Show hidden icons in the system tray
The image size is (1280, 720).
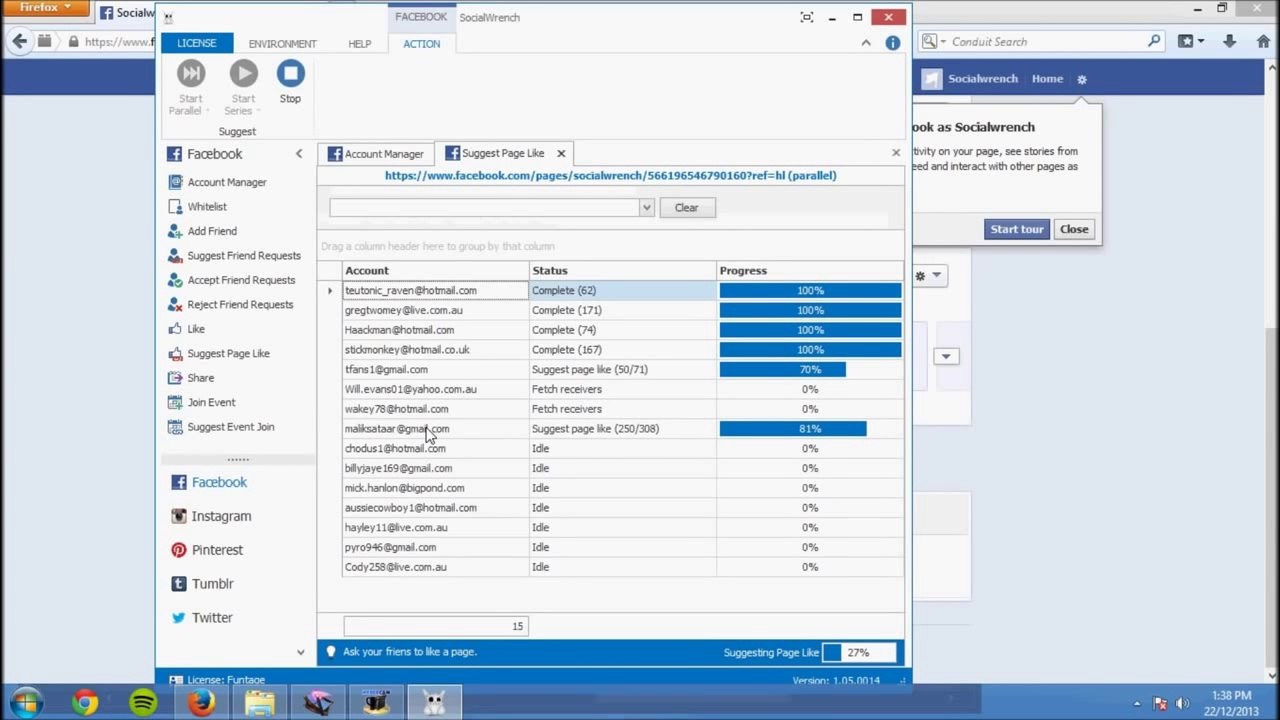(1136, 703)
